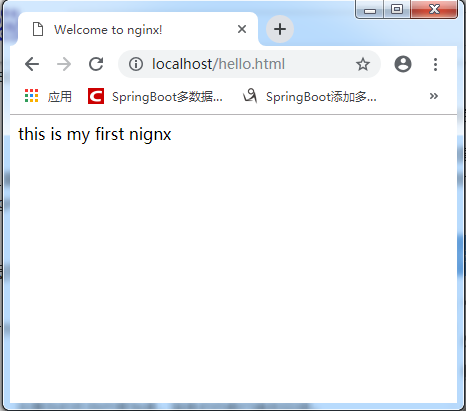Expand the hidden bookmarks chevron
The width and height of the screenshot is (466, 411).
tap(434, 96)
